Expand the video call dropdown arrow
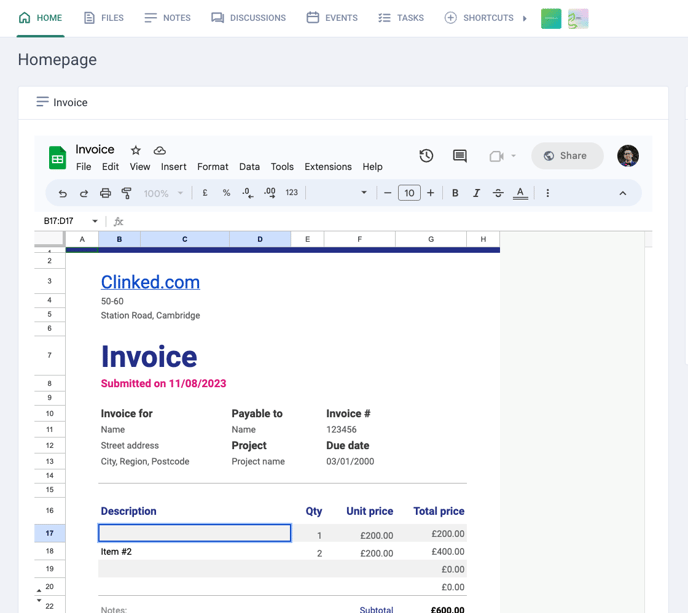 513,156
